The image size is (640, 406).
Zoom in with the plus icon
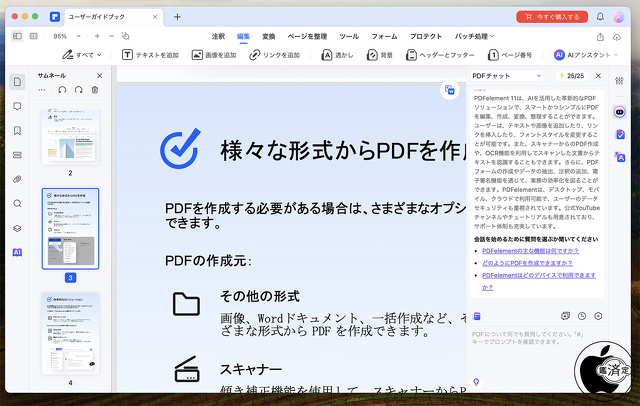97,36
